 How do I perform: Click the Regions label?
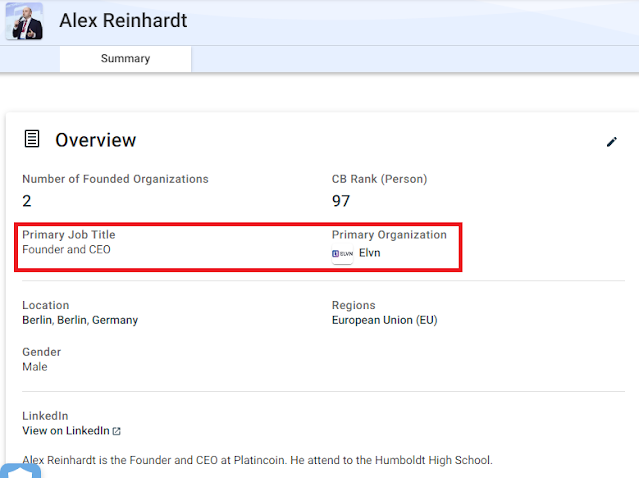pos(354,305)
